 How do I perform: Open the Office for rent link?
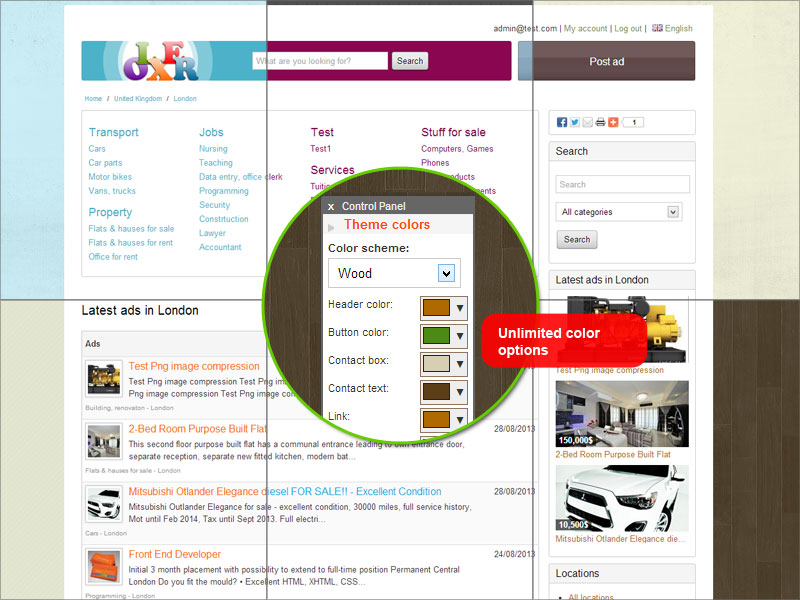click(x=113, y=257)
